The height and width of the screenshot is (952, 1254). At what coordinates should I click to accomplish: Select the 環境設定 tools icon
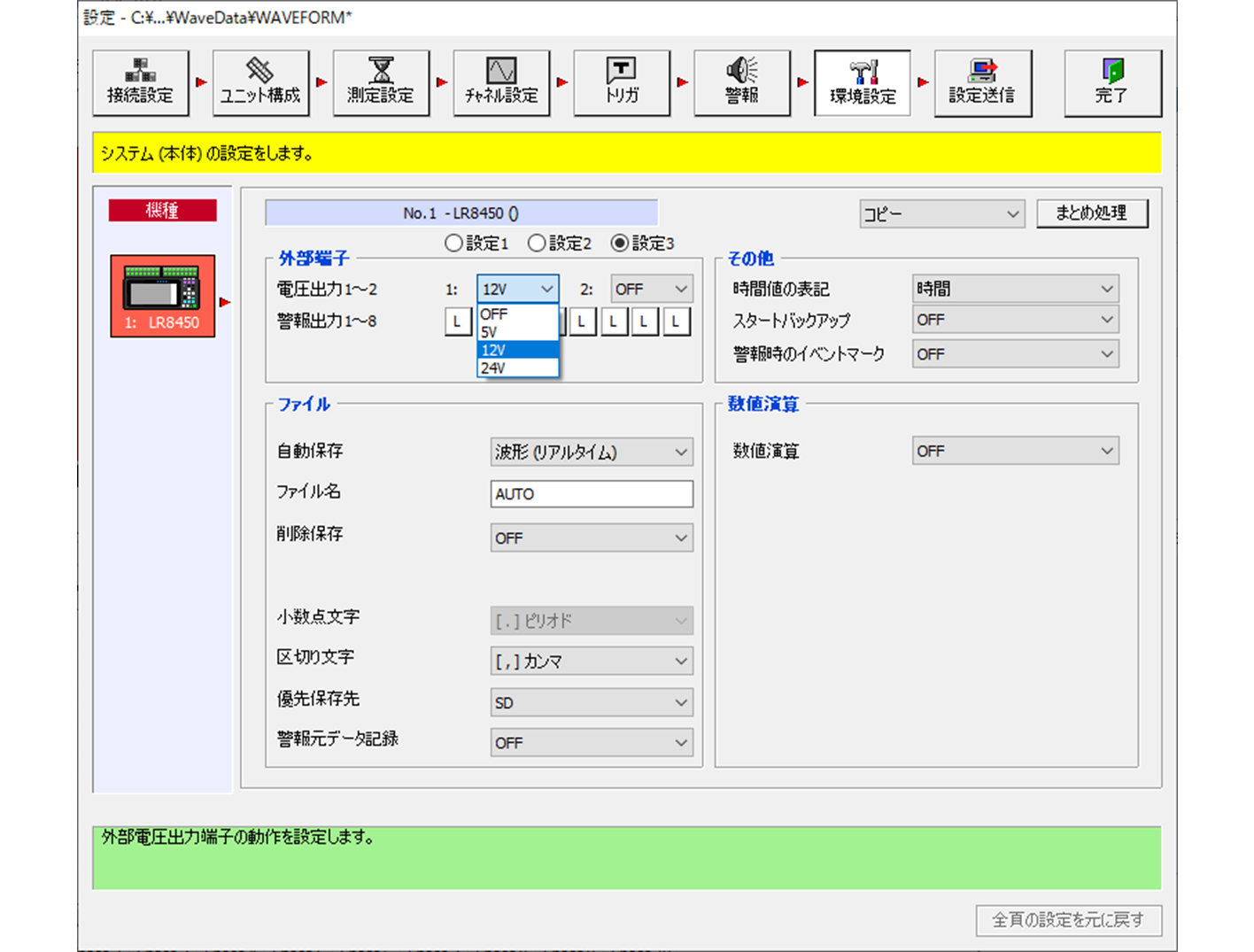click(863, 82)
